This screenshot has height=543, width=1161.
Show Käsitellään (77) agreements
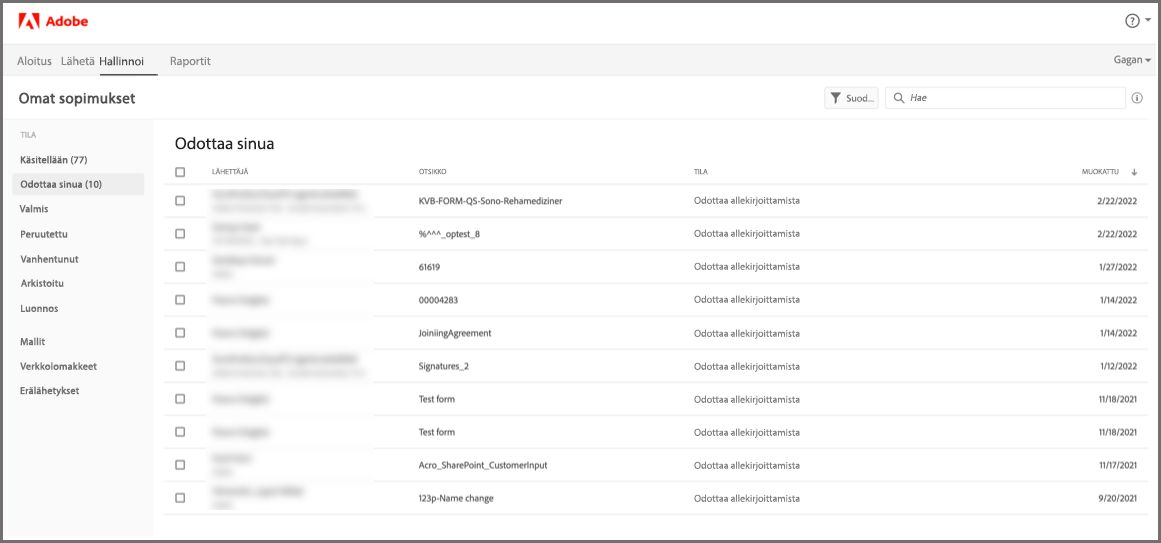(55, 159)
